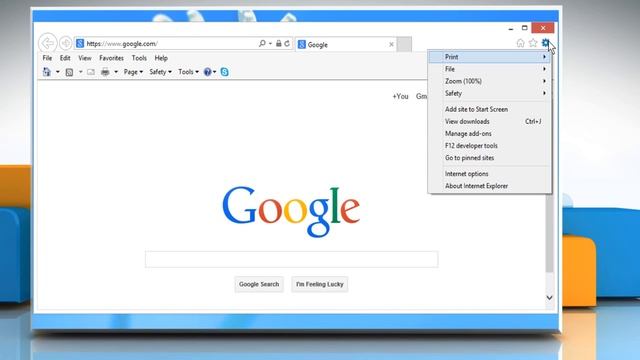This screenshot has height=360, width=640.
Task: Expand the Print icon dropdown arrow
Action: coord(116,72)
